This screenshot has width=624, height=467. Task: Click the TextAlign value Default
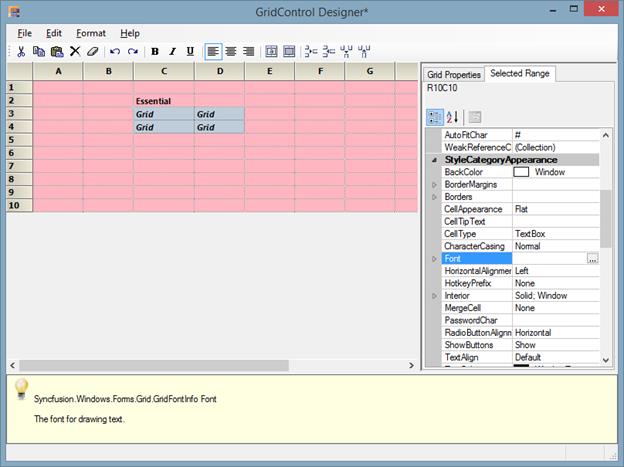click(x=556, y=358)
